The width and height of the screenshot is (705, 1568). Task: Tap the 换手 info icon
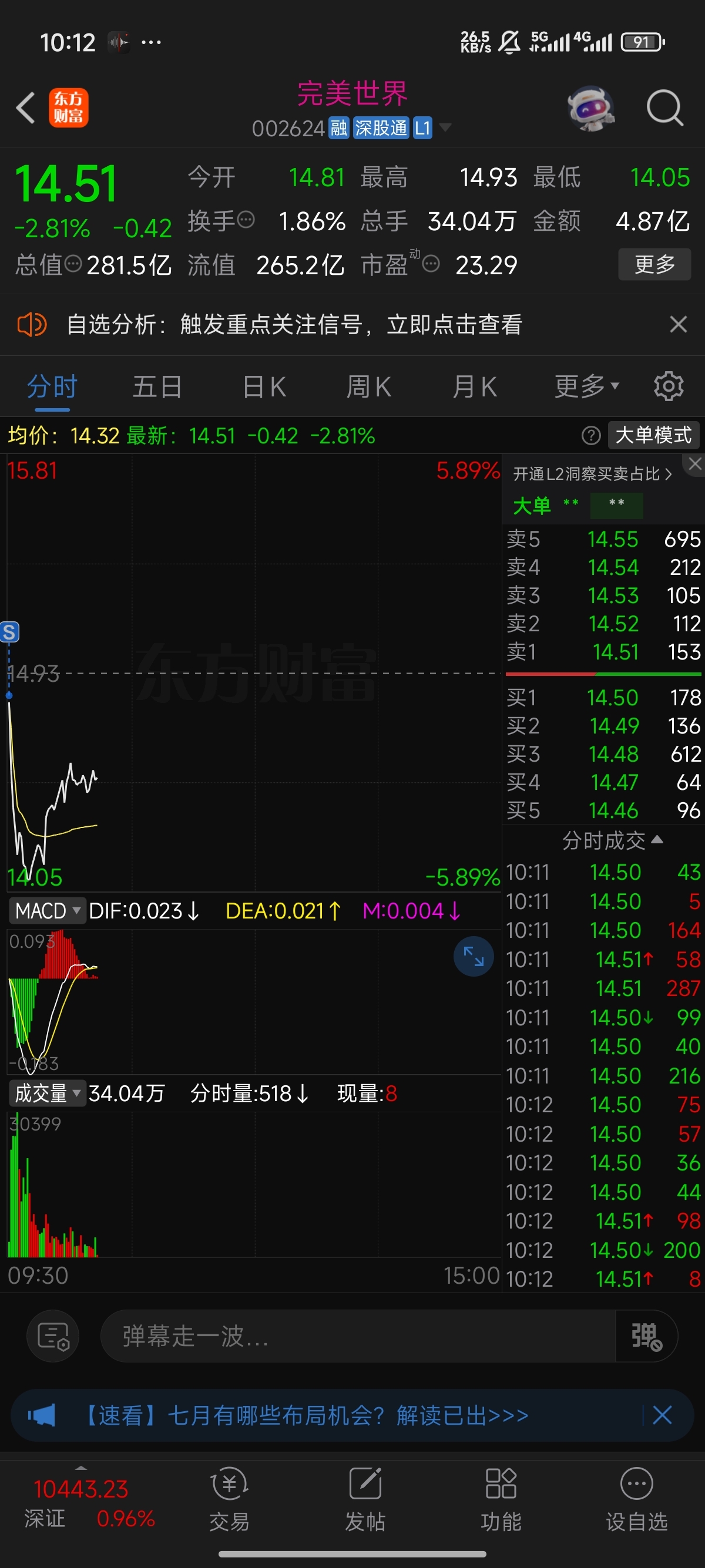[246, 220]
